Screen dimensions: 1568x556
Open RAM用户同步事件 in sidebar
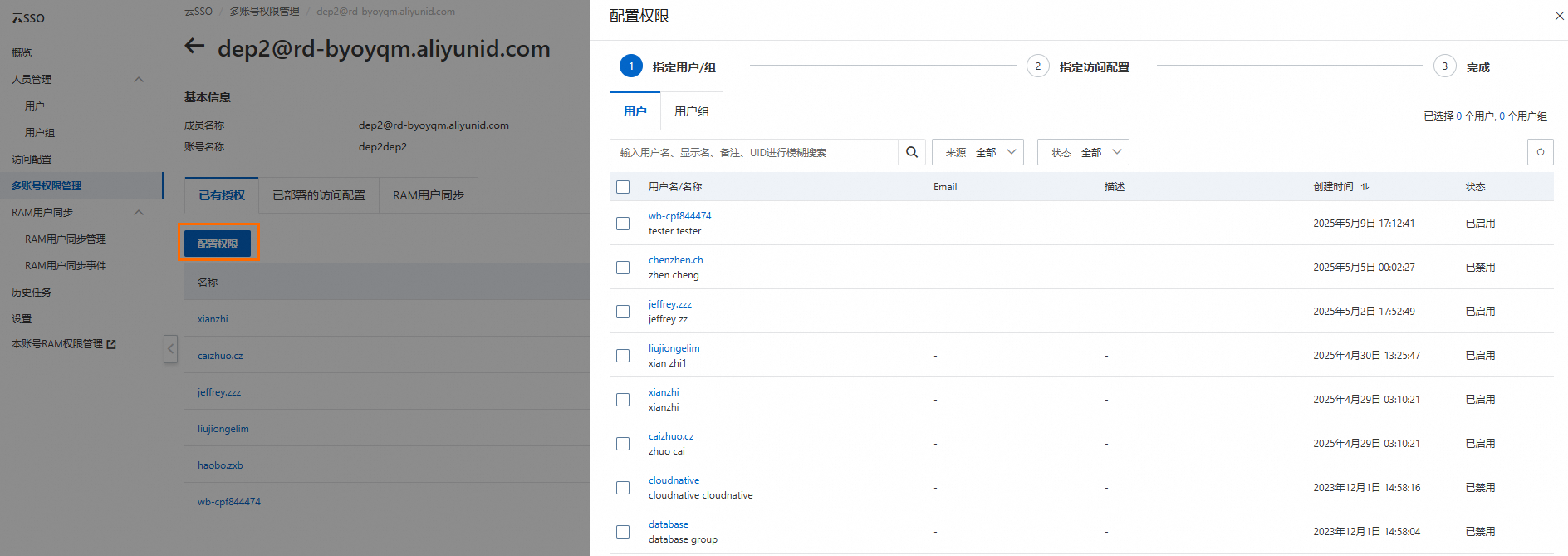66,266
